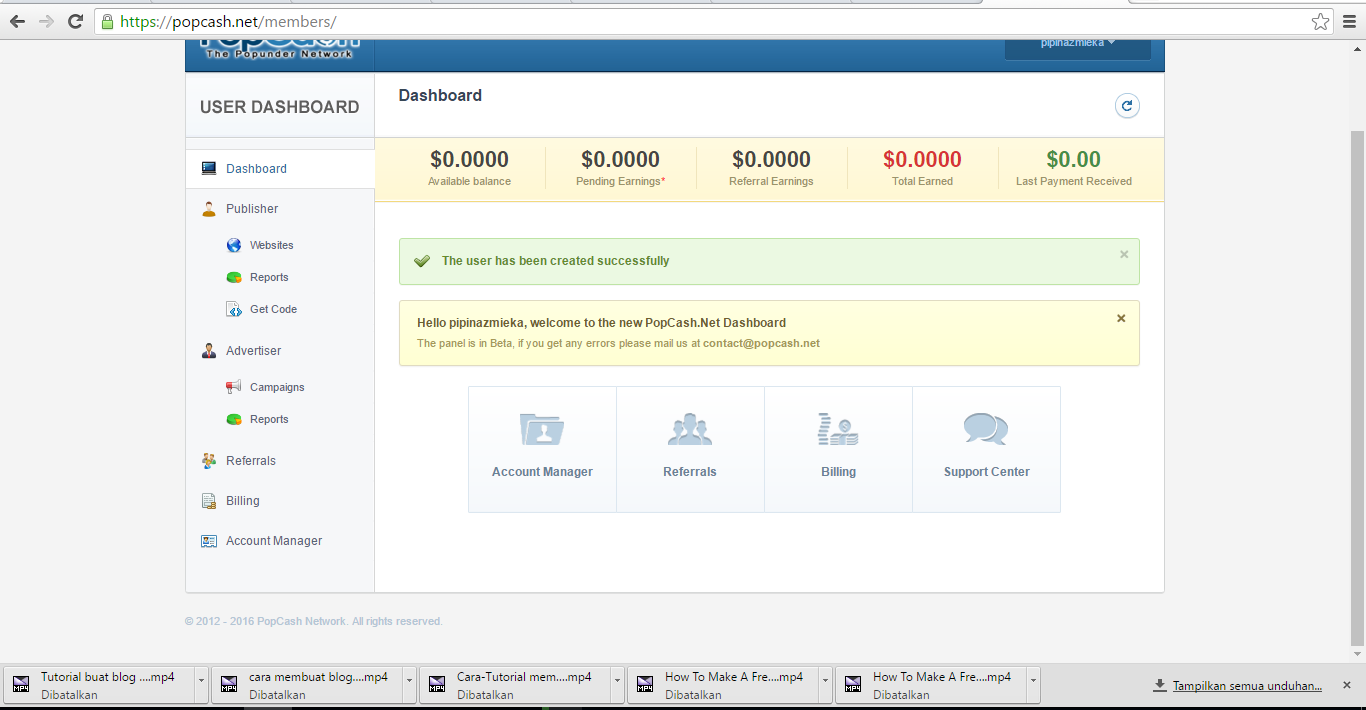The height and width of the screenshot is (710, 1366).
Task: Click the Billing document icon in sidebar
Action: coord(209,501)
